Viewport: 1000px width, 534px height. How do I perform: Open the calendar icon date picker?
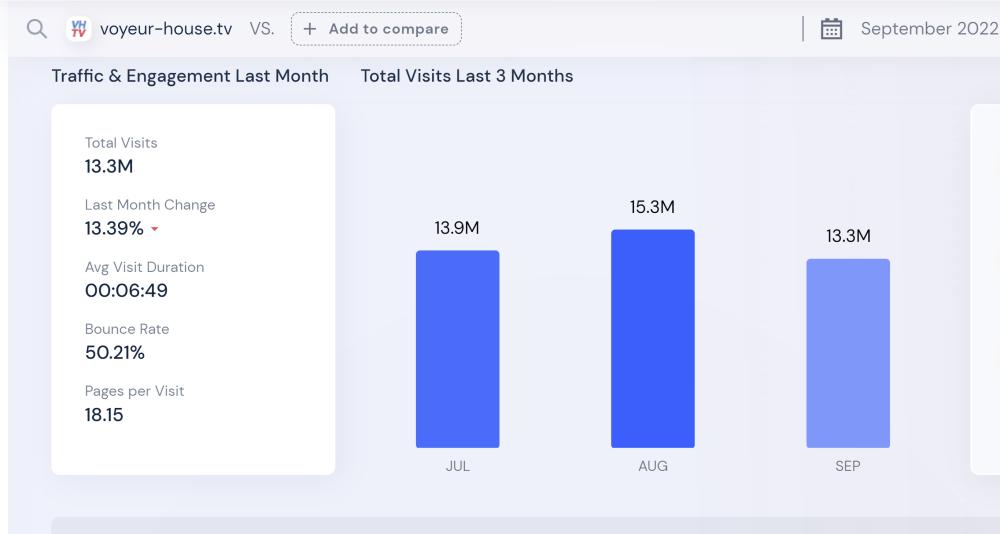tap(831, 29)
